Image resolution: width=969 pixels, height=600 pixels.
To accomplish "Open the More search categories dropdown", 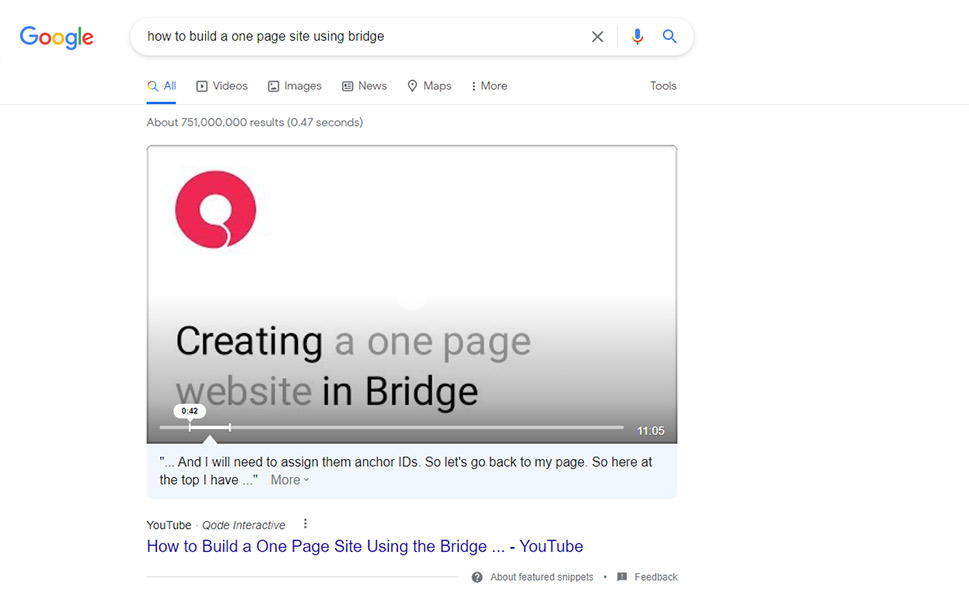I will click(x=489, y=86).
